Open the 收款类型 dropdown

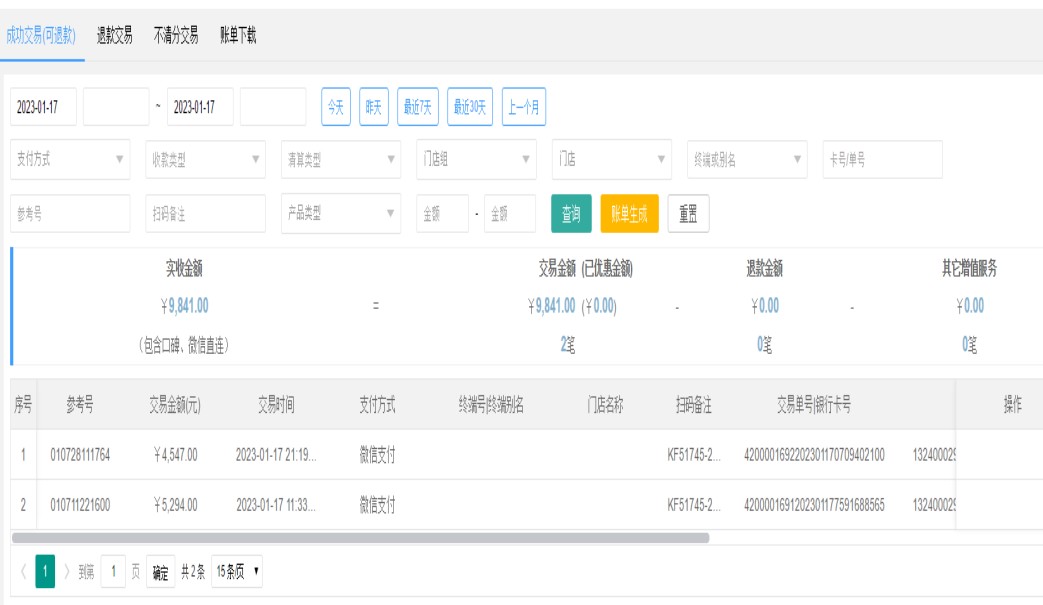[x=205, y=159]
